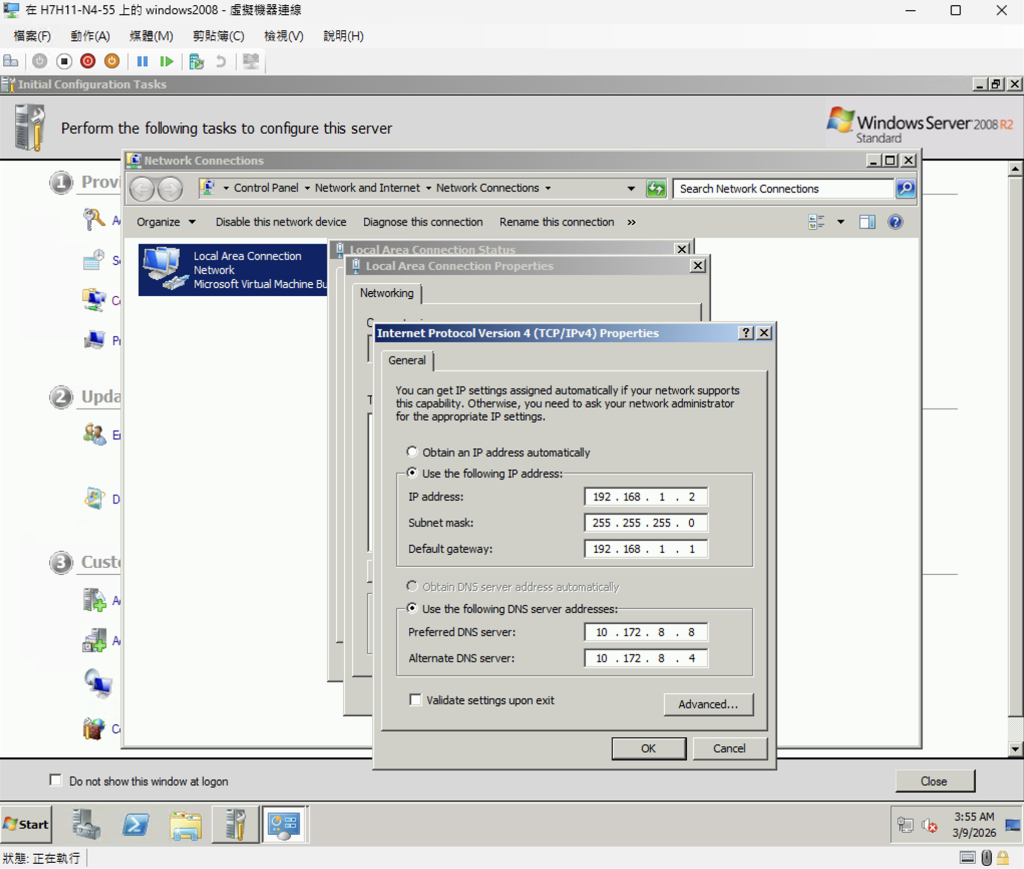This screenshot has width=1024, height=869.
Task: Confirm TCP/IPv4 settings with OK
Action: [648, 748]
